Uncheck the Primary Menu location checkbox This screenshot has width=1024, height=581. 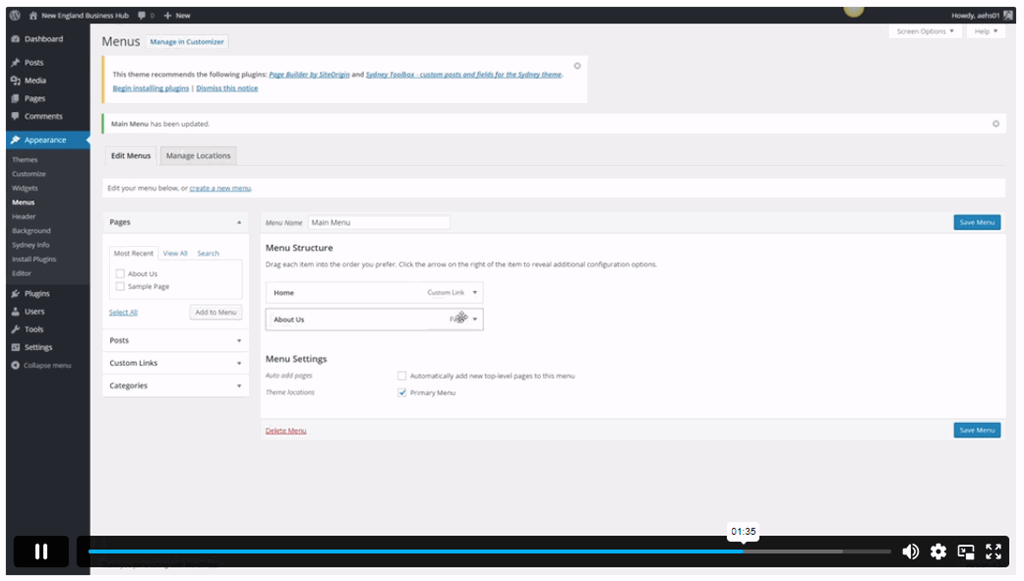point(402,392)
